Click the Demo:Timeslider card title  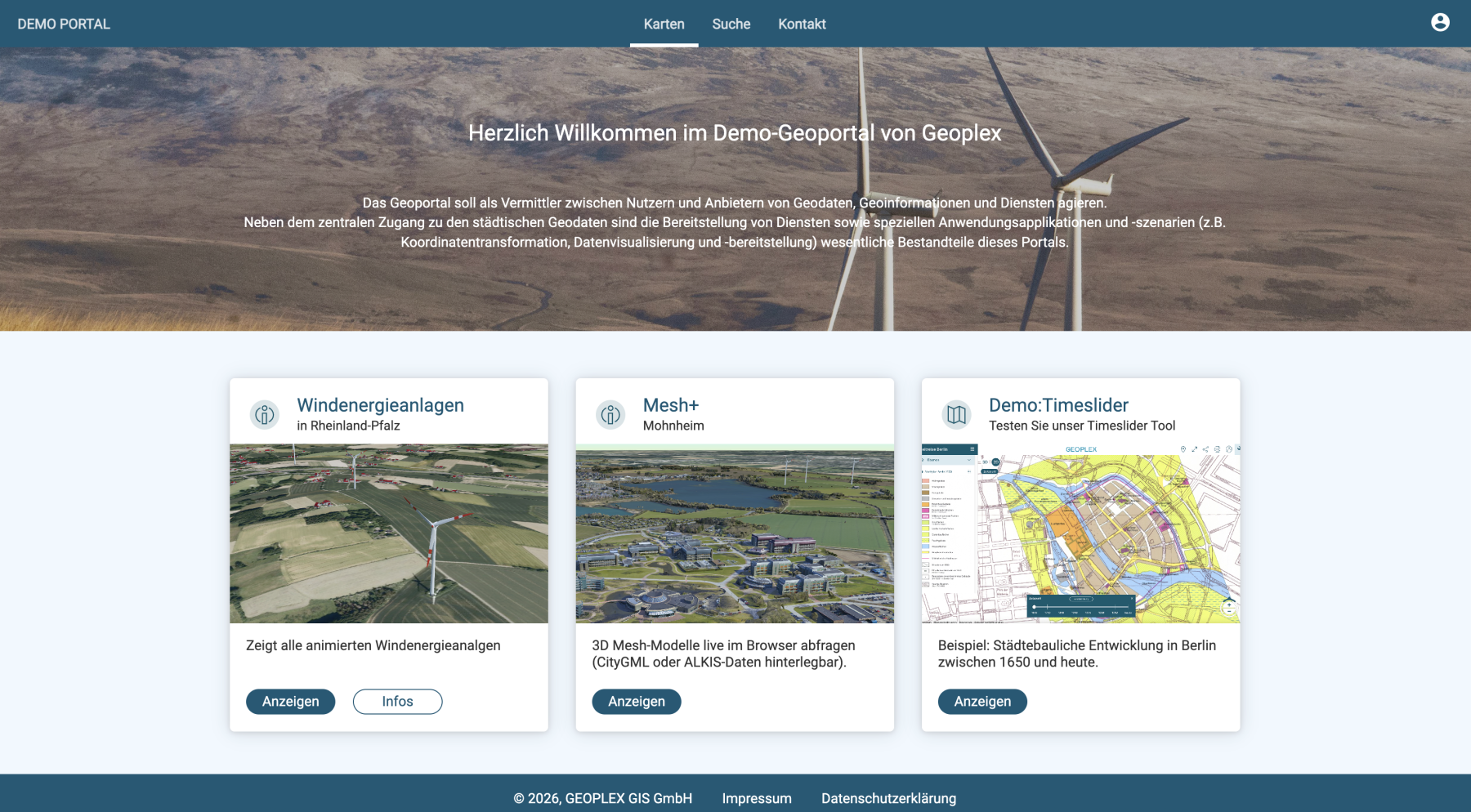point(1058,405)
